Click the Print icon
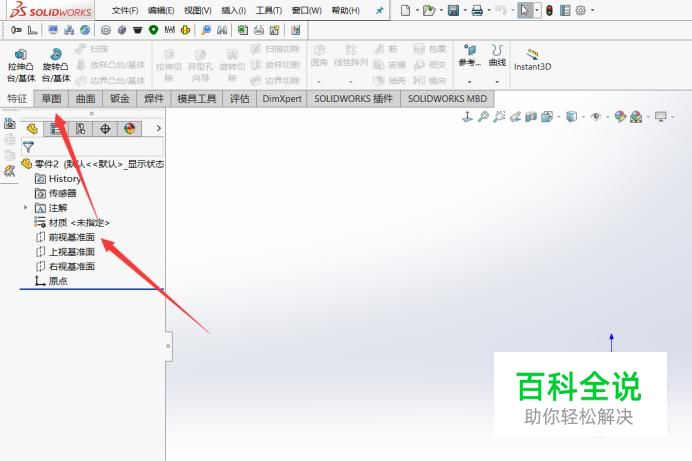The height and width of the screenshot is (461, 692). [477, 10]
